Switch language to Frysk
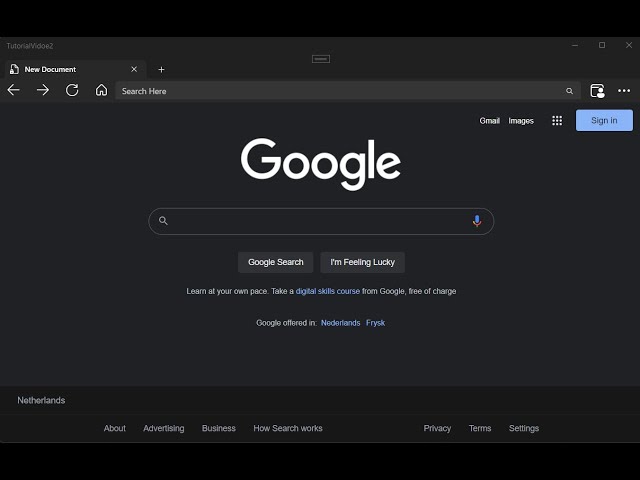Screen dimensions: 640x480 pyautogui.click(x=376, y=323)
